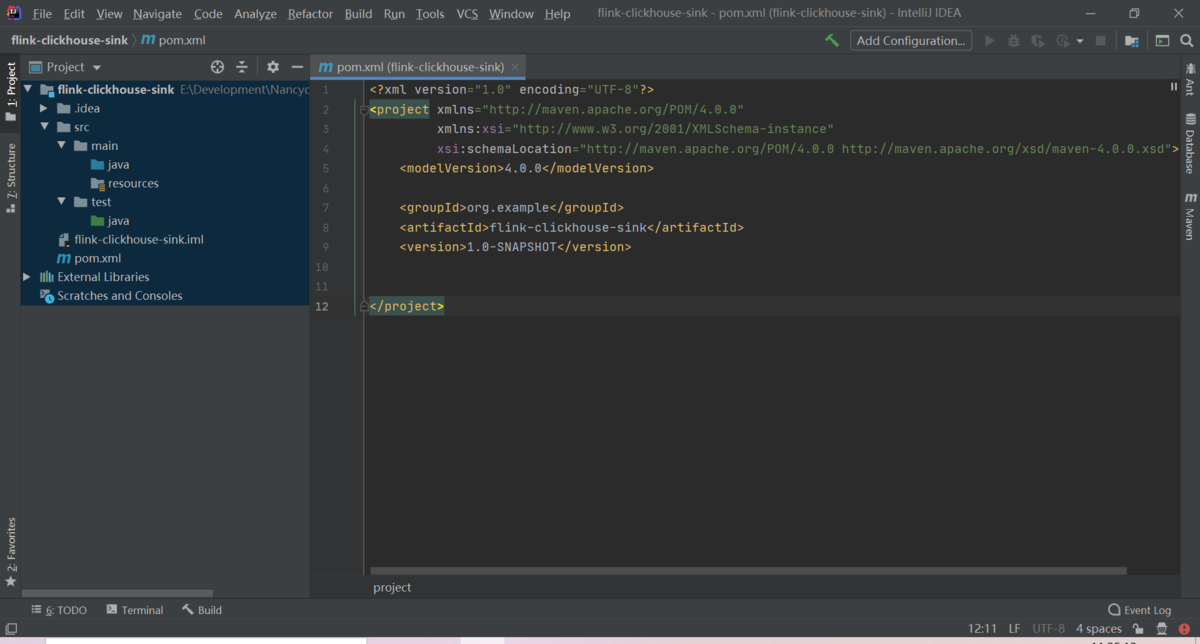Expand the External Libraries node arrow
Image resolution: width=1200 pixels, height=644 pixels.
(x=28, y=277)
